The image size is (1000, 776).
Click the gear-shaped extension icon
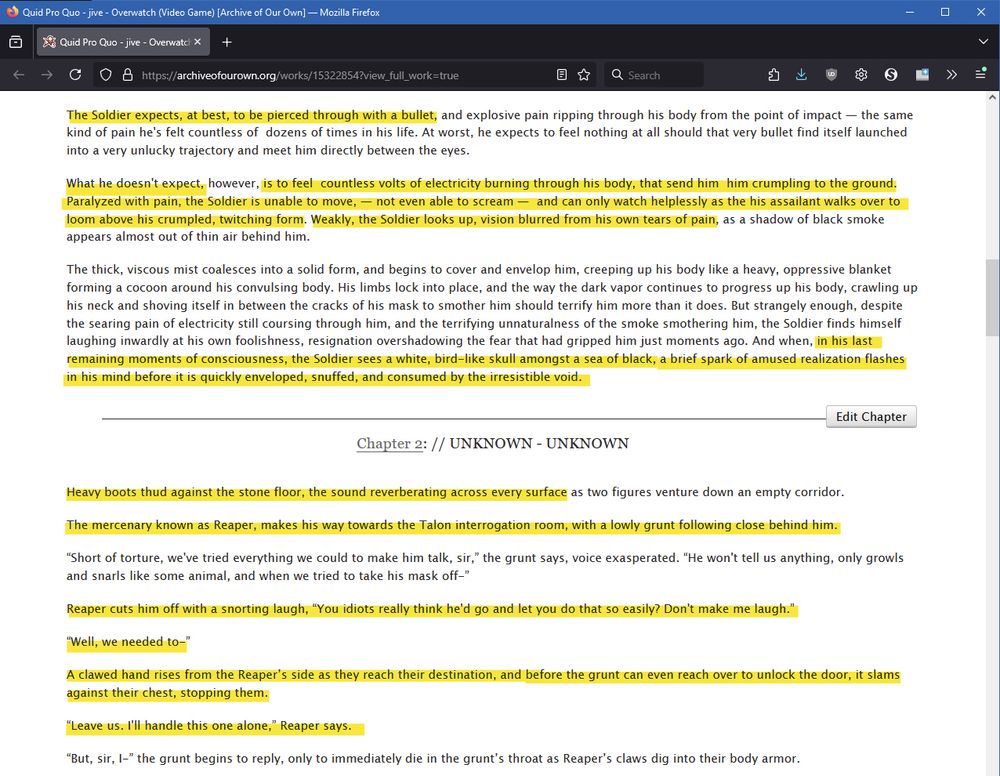click(x=861, y=74)
